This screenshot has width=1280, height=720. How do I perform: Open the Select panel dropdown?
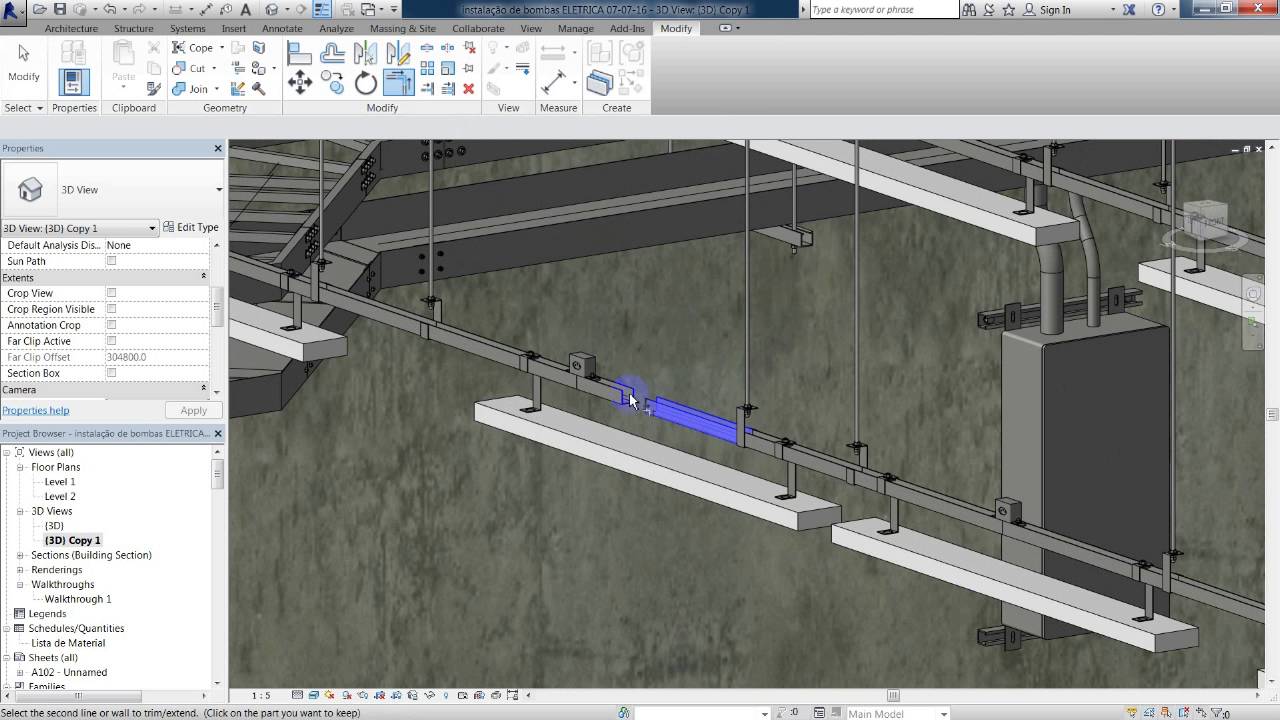[40, 108]
